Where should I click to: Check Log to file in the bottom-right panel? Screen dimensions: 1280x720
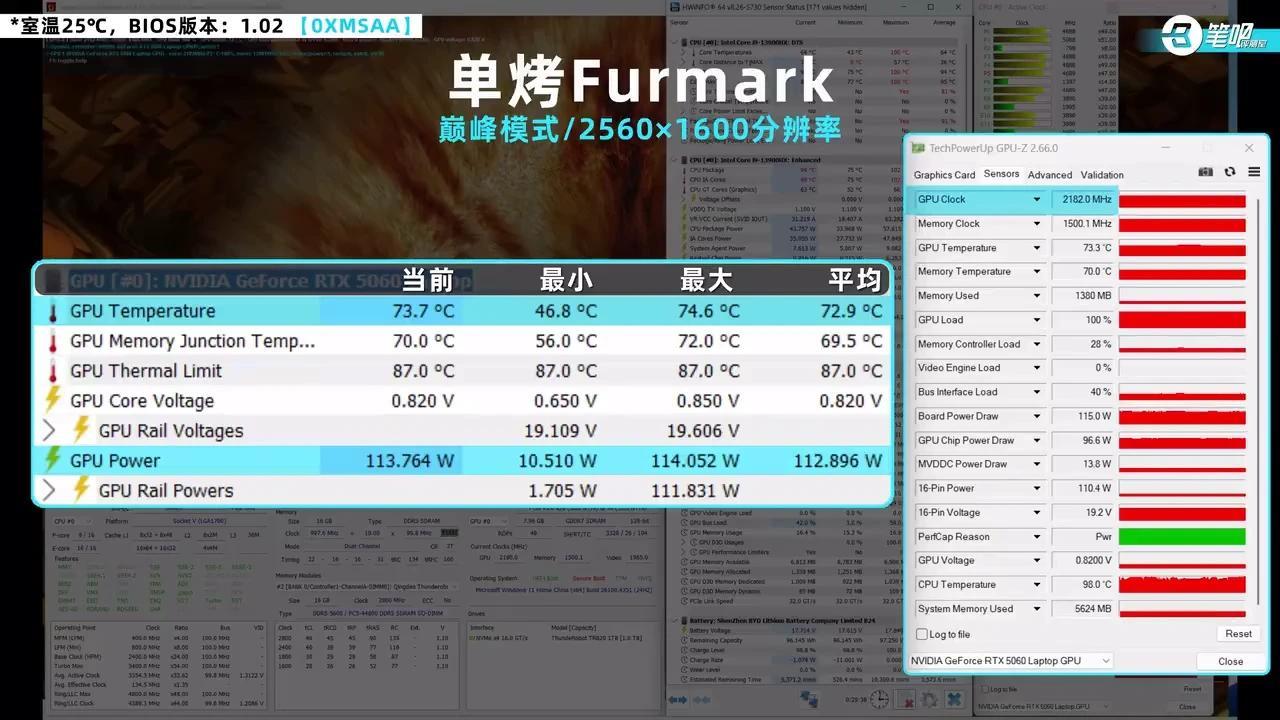tap(985, 689)
